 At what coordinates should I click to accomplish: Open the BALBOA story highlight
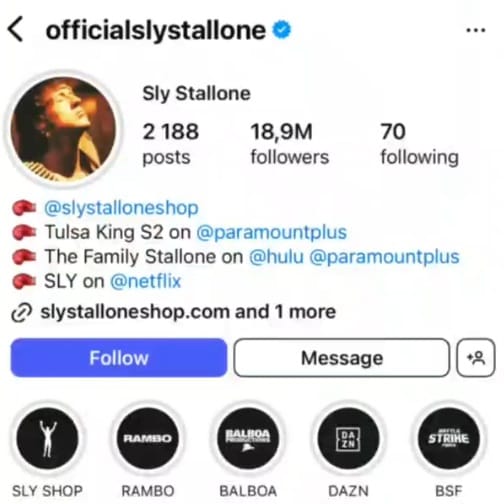click(x=248, y=438)
